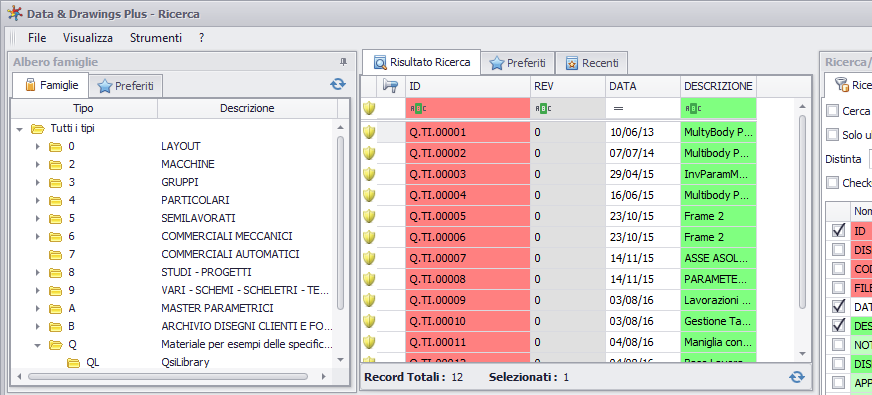Refresh the search results list

[x=797, y=377]
